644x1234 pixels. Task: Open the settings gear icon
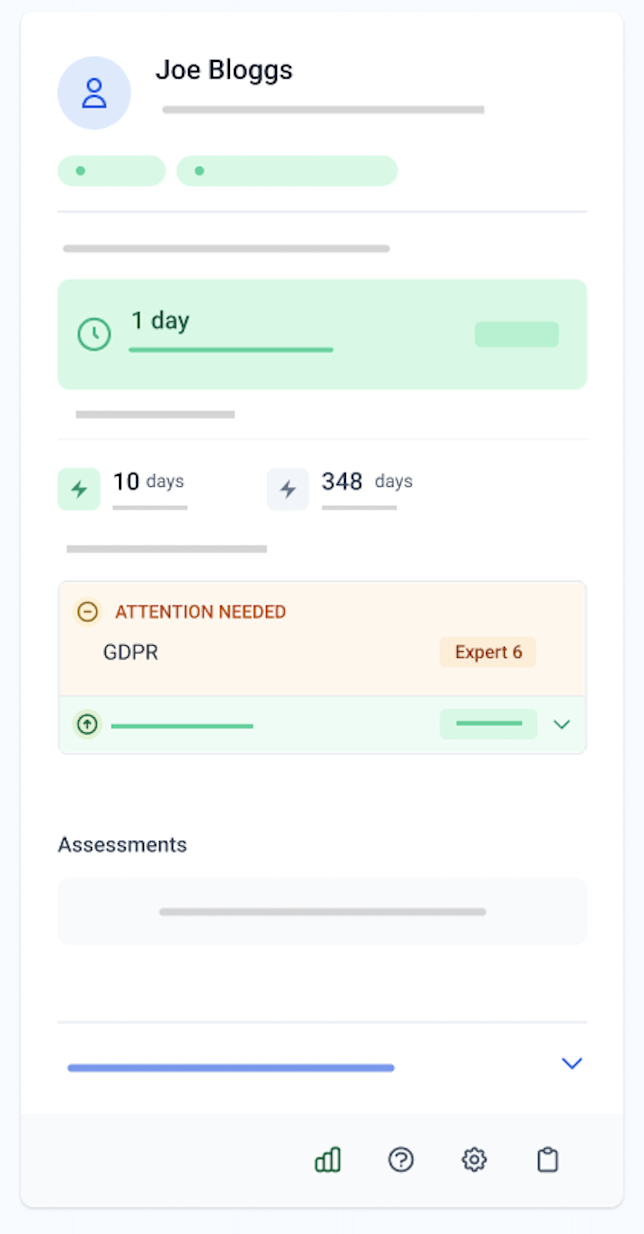(x=474, y=1160)
